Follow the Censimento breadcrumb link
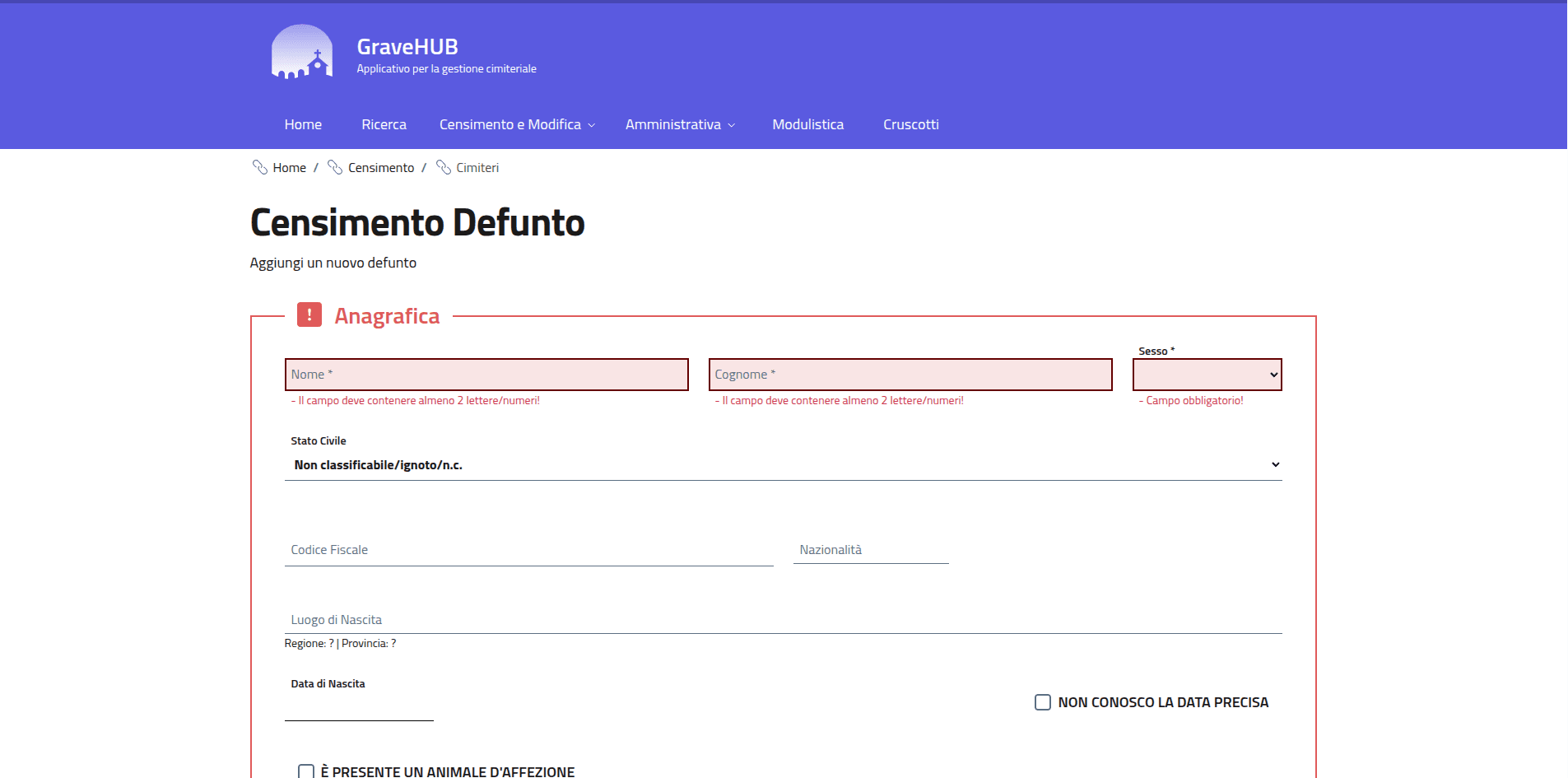1568x778 pixels. click(x=380, y=167)
